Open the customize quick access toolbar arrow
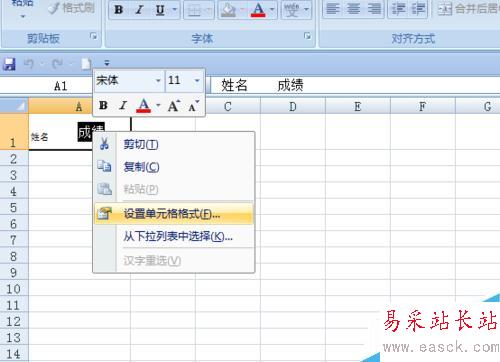500x362 pixels. click(x=107, y=63)
